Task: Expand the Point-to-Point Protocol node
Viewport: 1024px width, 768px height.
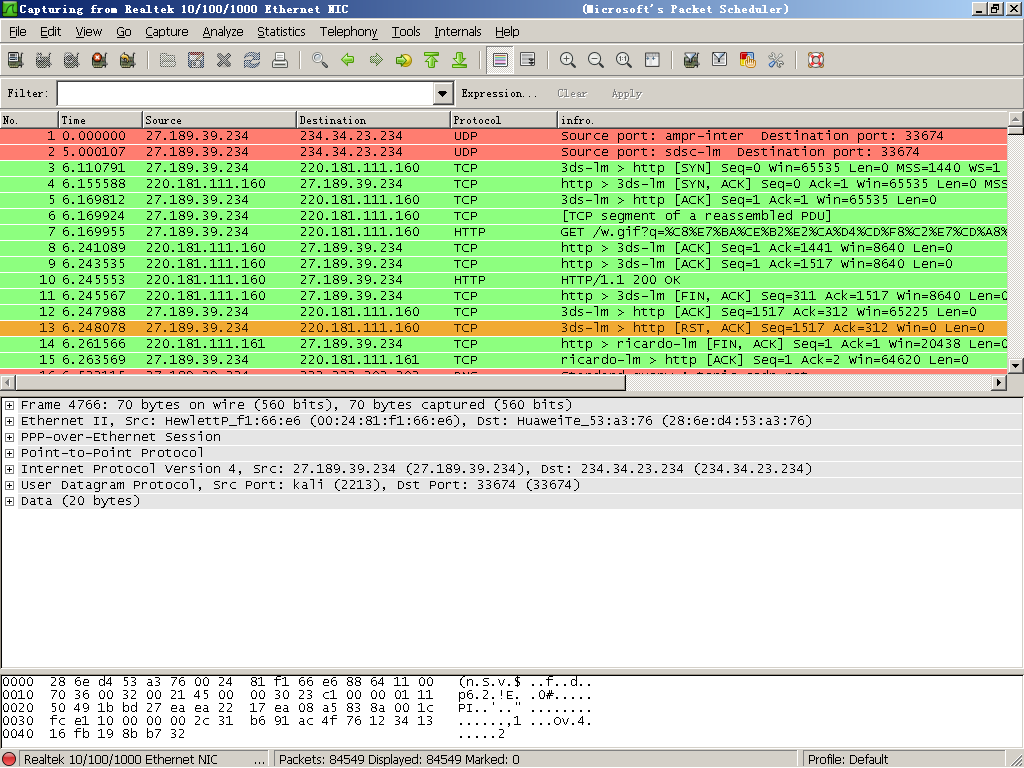Action: tap(9, 453)
